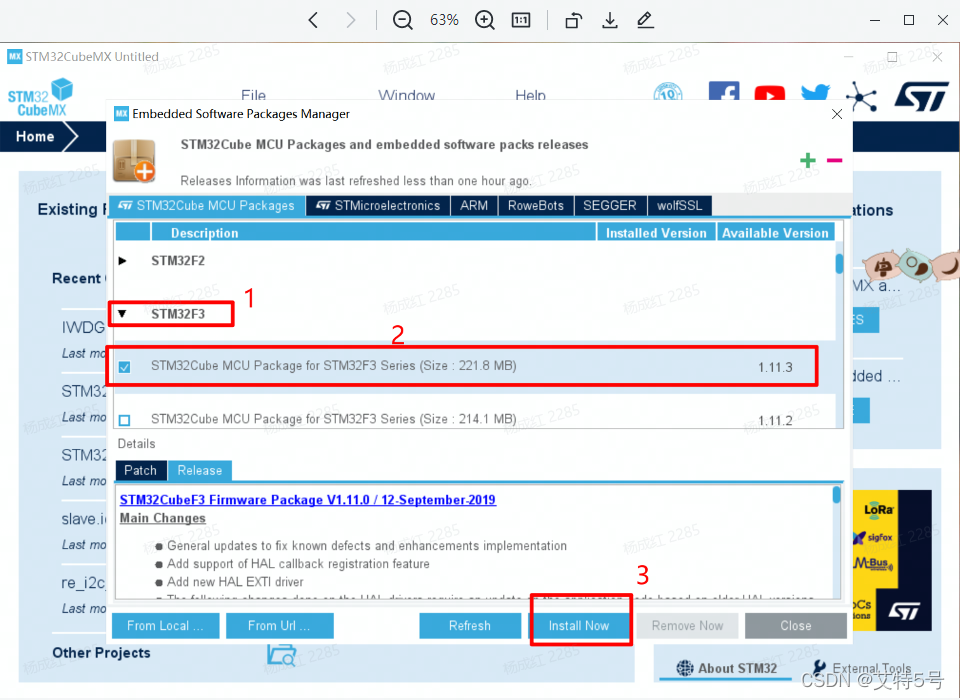Switch to SEGGER tab
Image resolution: width=960 pixels, height=700 pixels.
click(x=610, y=206)
